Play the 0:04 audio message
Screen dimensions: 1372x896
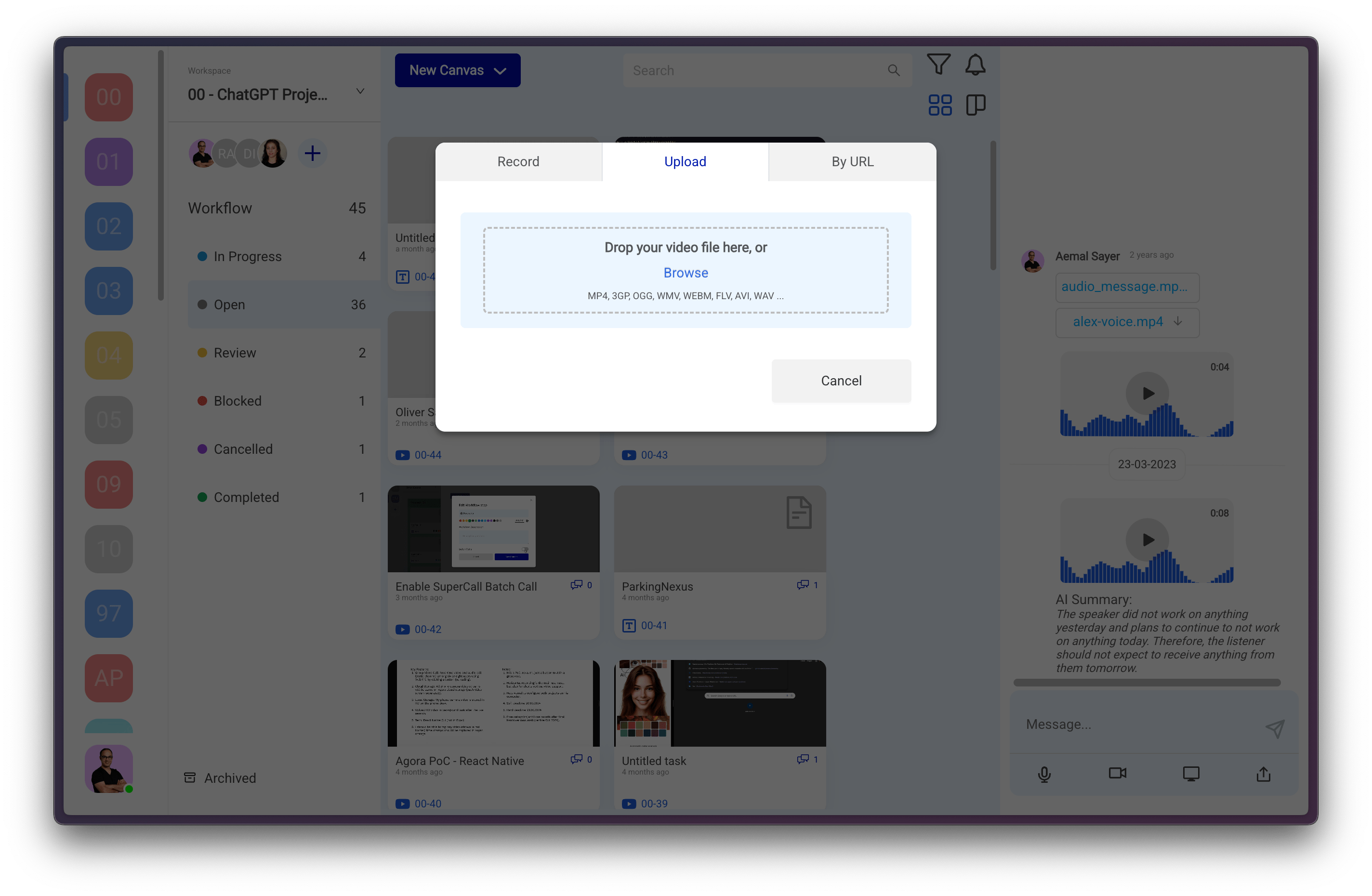click(x=1147, y=393)
